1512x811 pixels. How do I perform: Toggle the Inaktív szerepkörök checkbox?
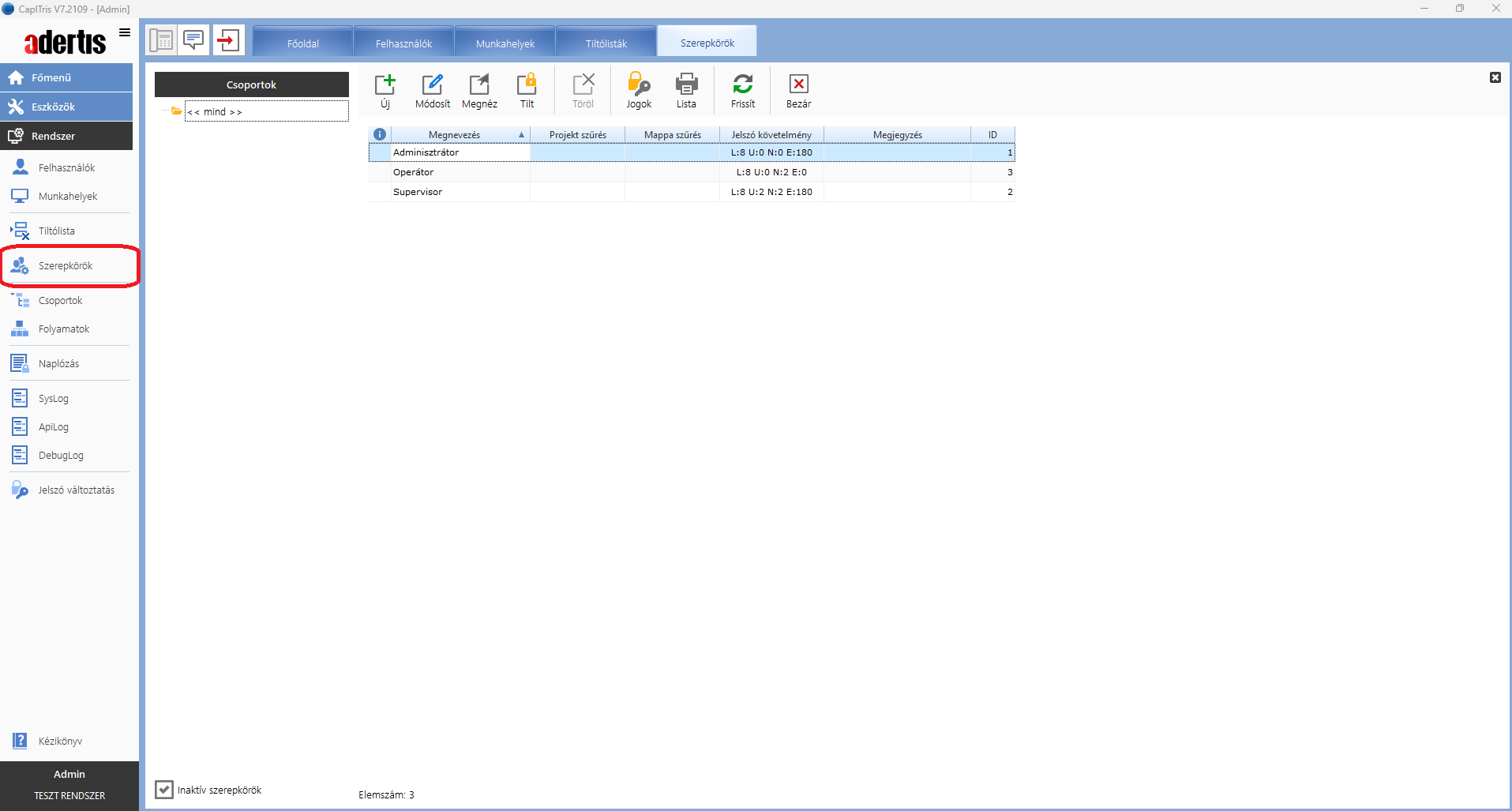click(164, 790)
